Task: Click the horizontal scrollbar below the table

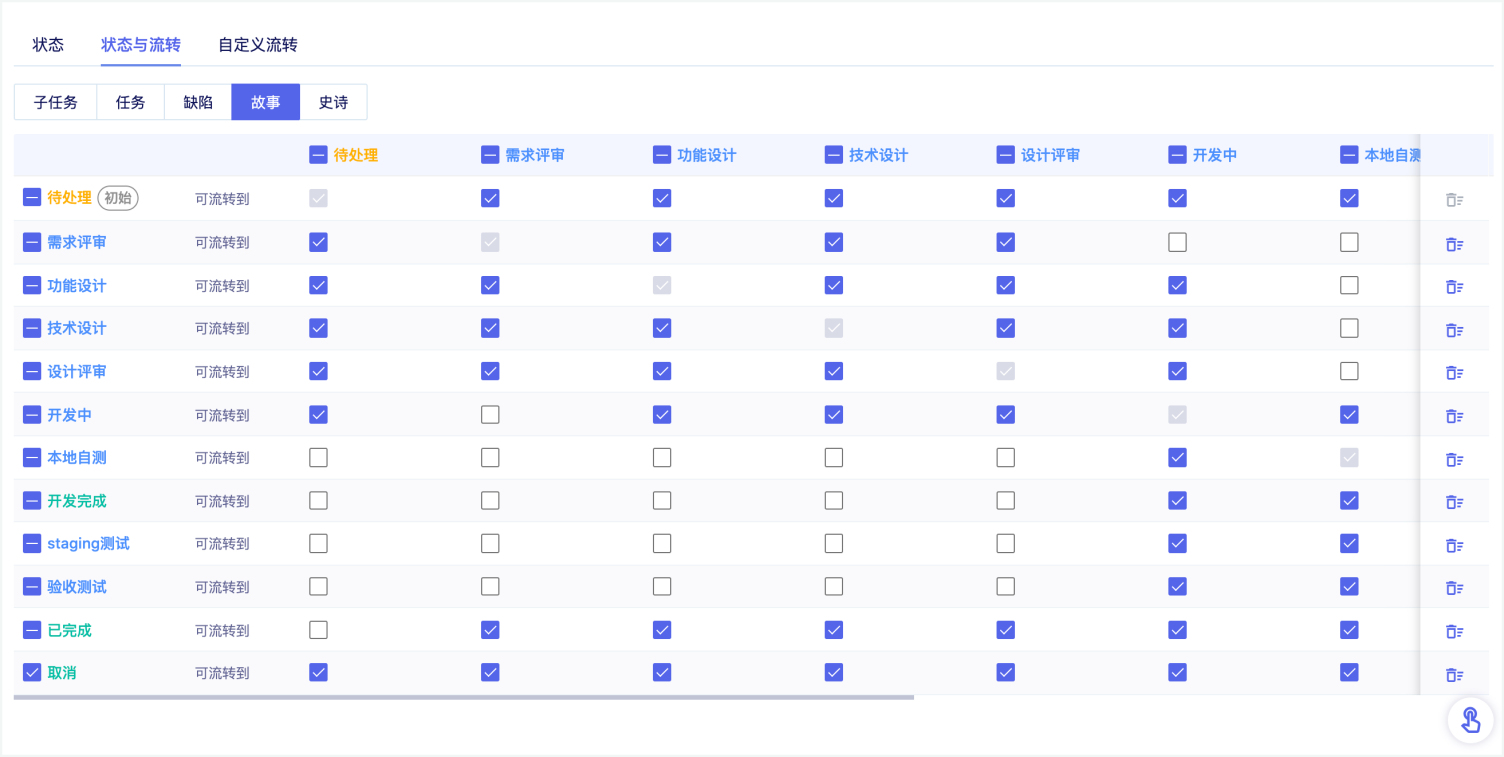Action: click(464, 697)
